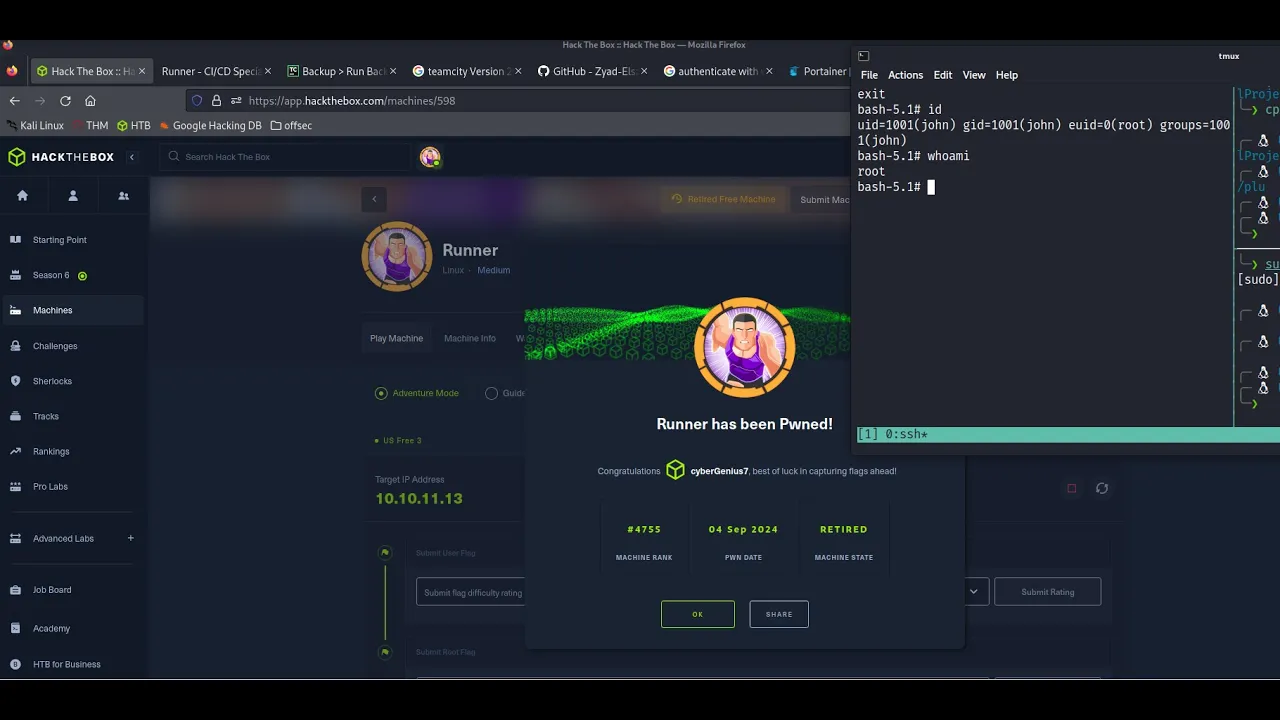Open HTB bookmark
Screen dimensions: 1280x720
point(133,126)
